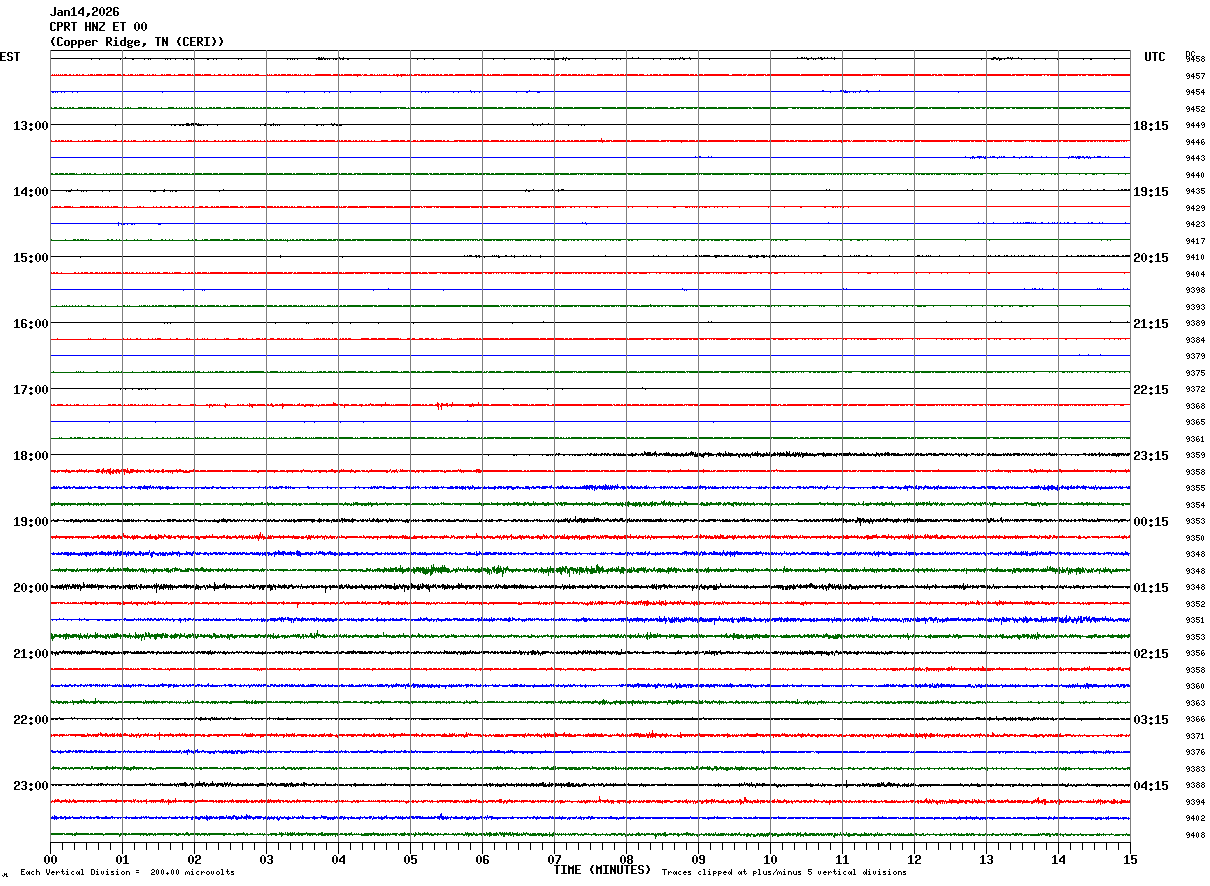The image size is (1210, 886).
Task: Click the 22:15 UTC time label
Action: (x=1151, y=390)
